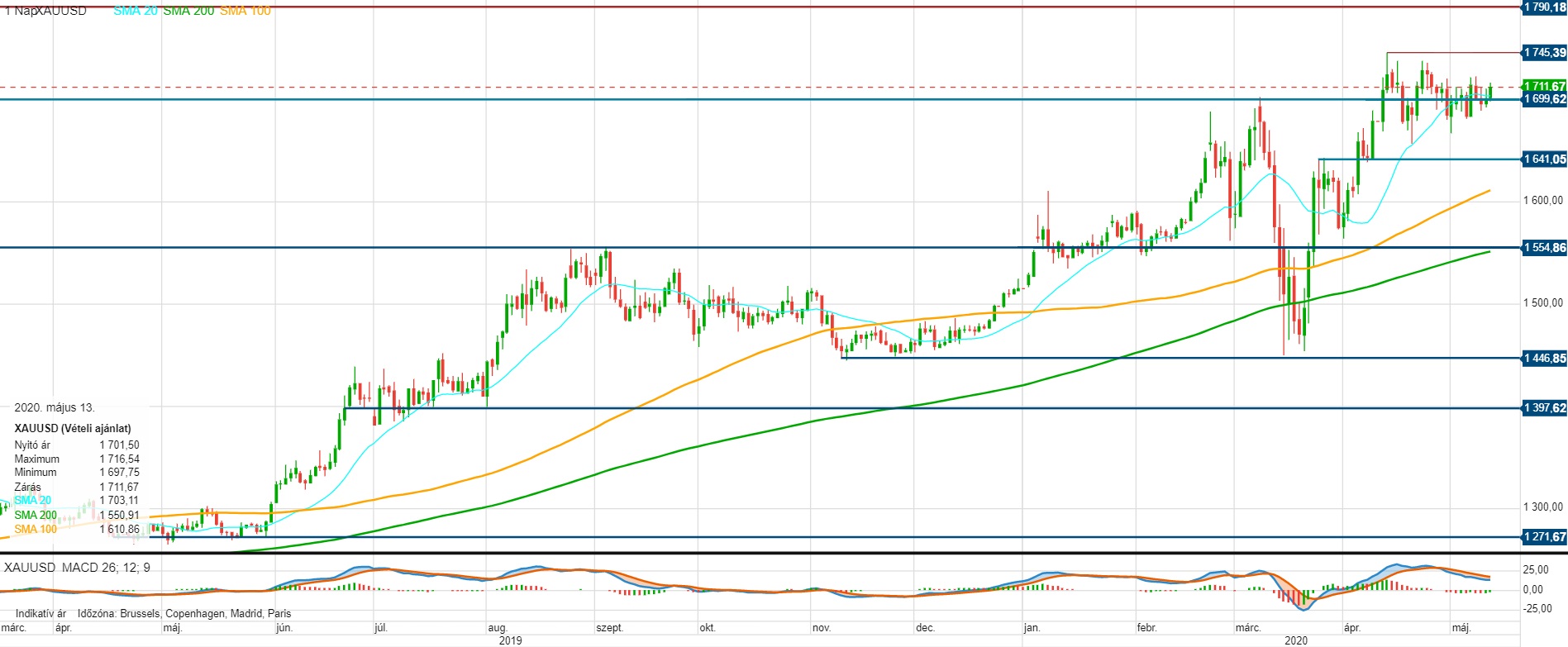The image size is (1568, 647).
Task: Click the 1 745,39 price level label
Action: coord(1544,53)
